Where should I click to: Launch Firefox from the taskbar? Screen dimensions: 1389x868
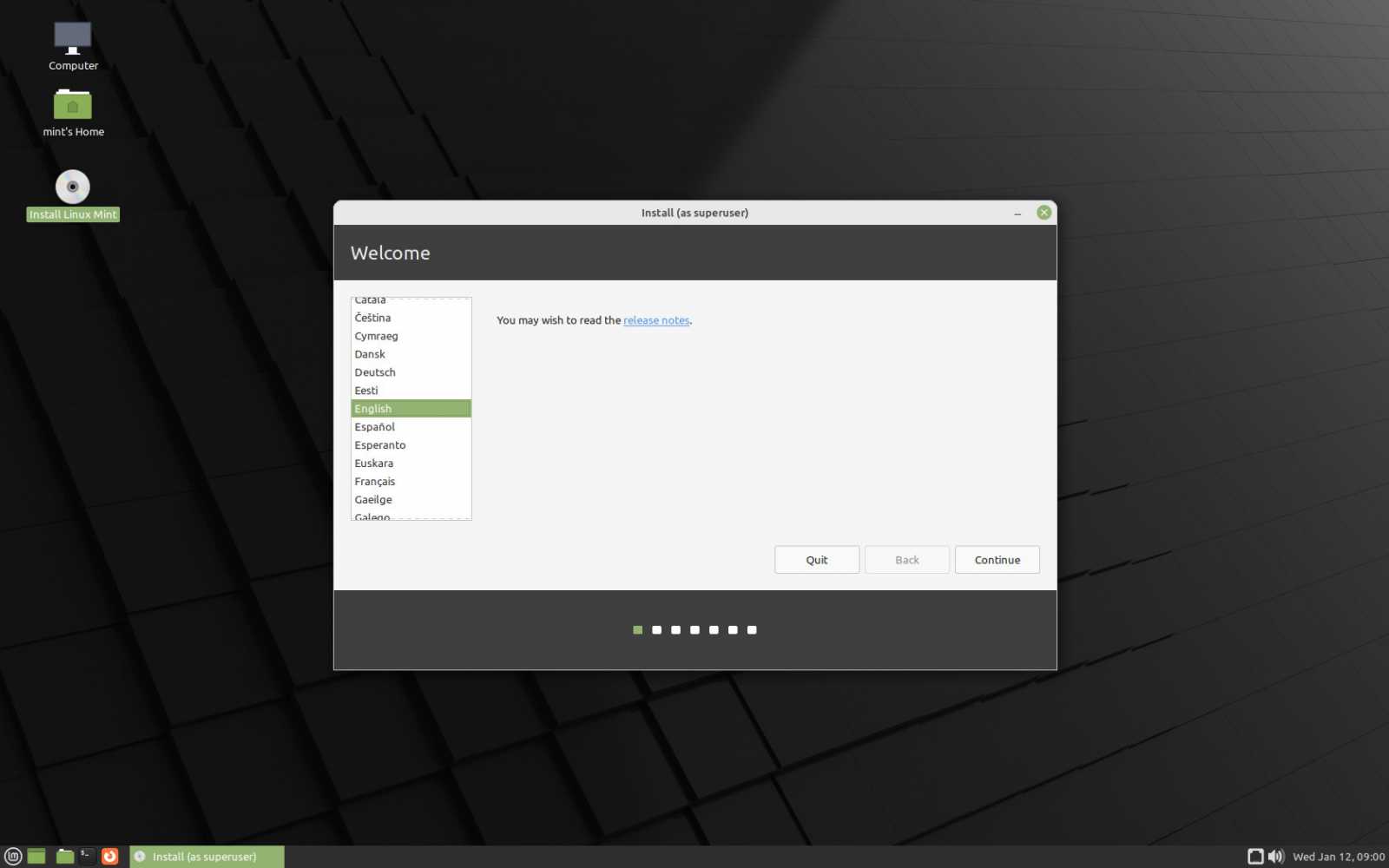109,856
